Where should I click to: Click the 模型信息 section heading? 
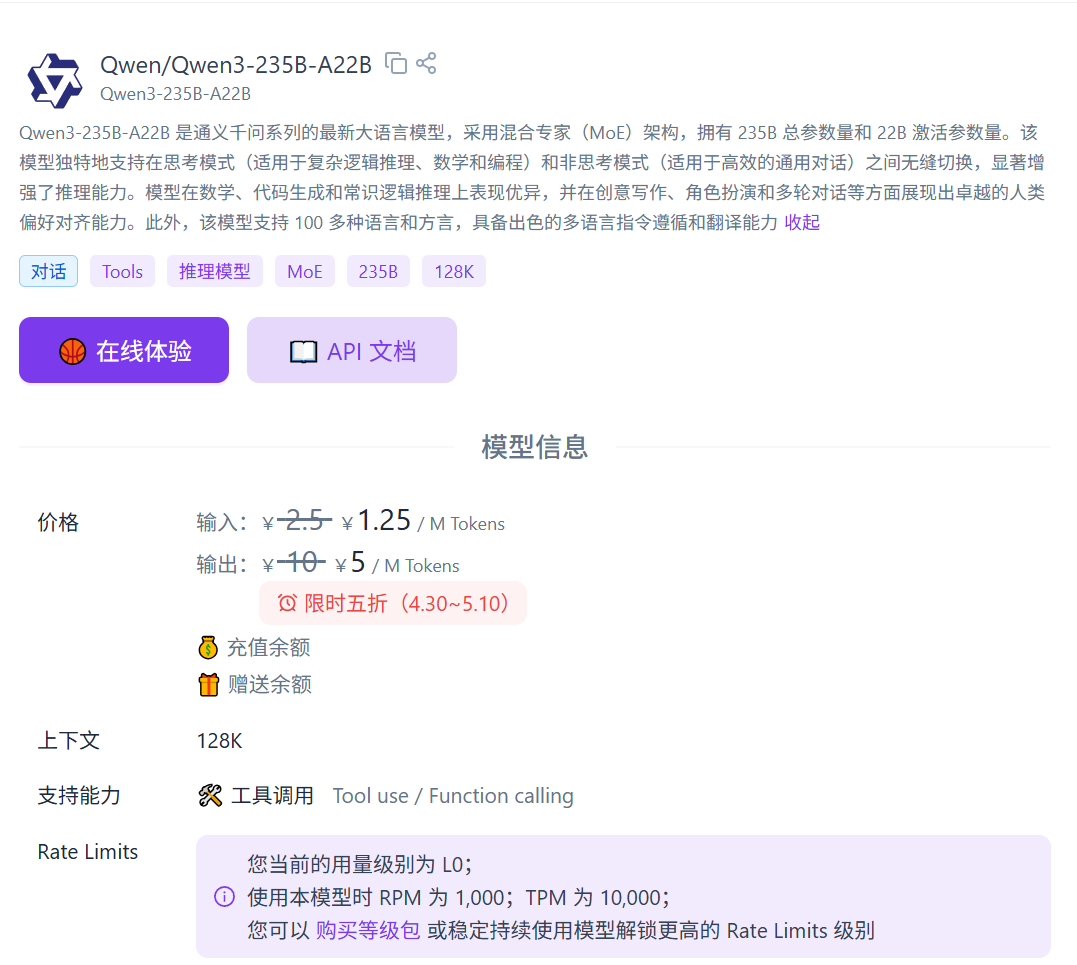535,447
